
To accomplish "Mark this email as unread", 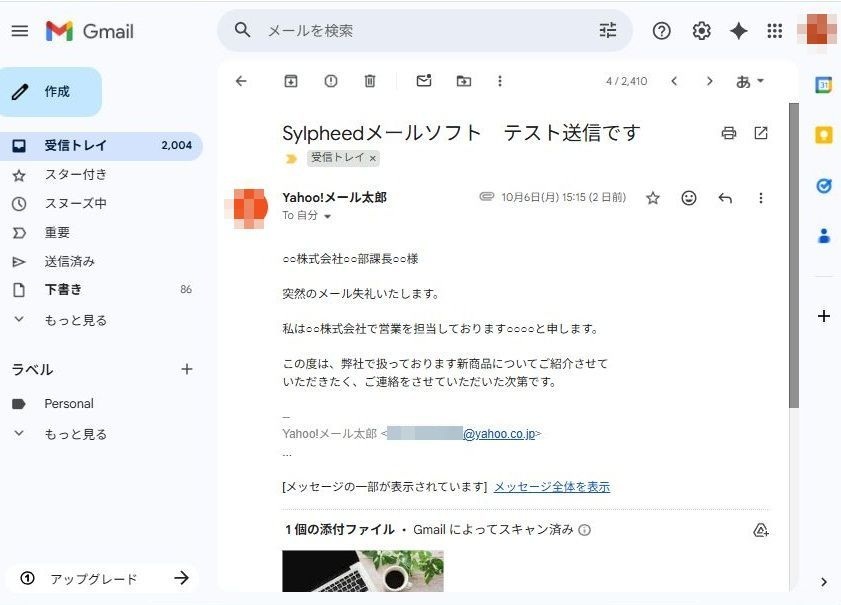I will pyautogui.click(x=424, y=81).
